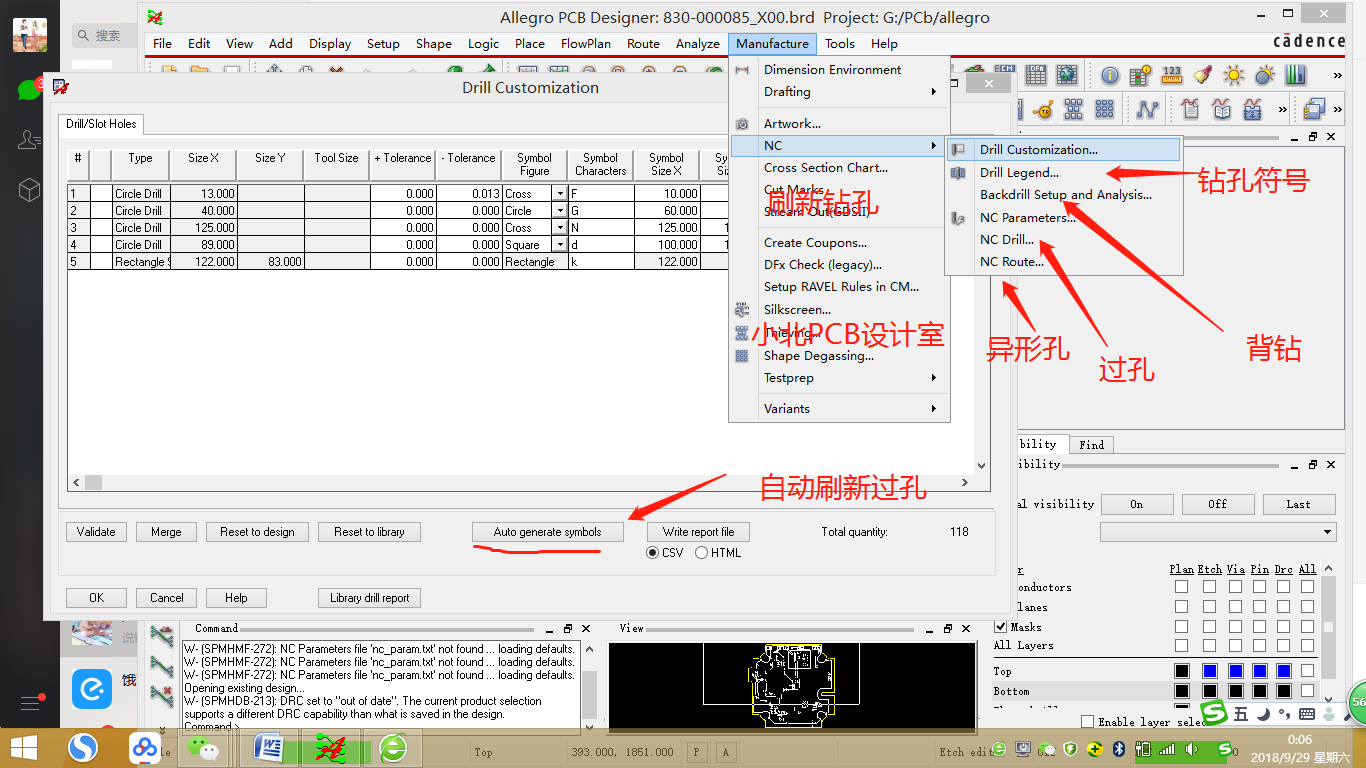
Task: Expand the Drafting submenu
Action: click(839, 92)
